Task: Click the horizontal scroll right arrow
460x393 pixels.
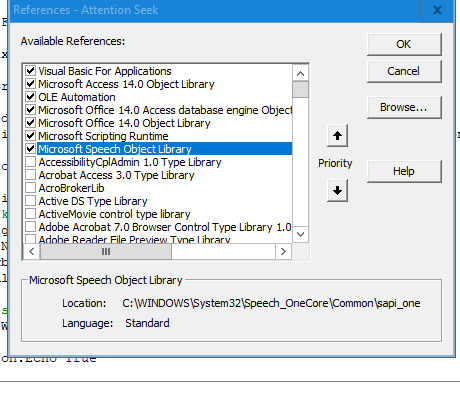Action: click(283, 251)
